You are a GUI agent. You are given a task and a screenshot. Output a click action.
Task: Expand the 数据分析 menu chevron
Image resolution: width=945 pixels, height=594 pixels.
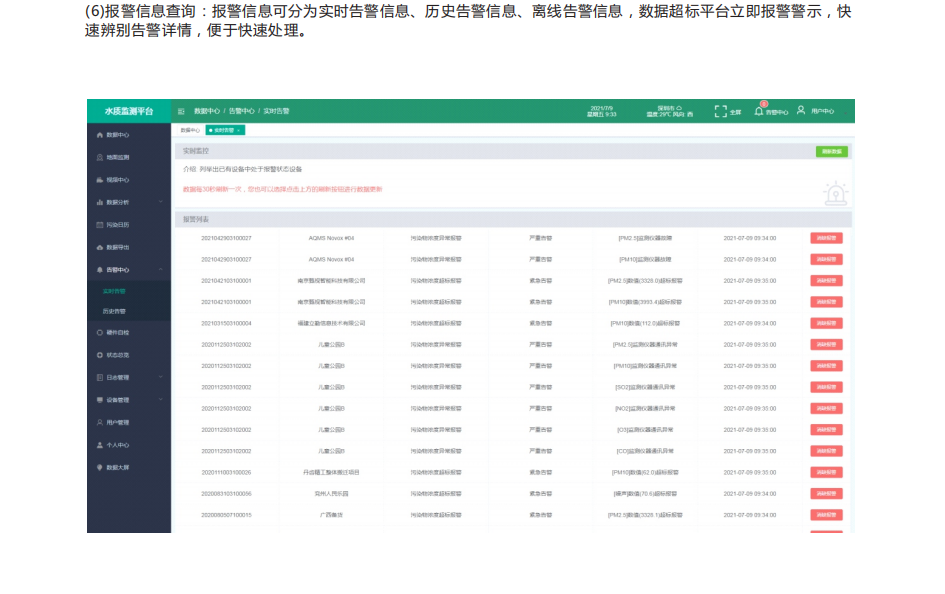click(x=160, y=202)
